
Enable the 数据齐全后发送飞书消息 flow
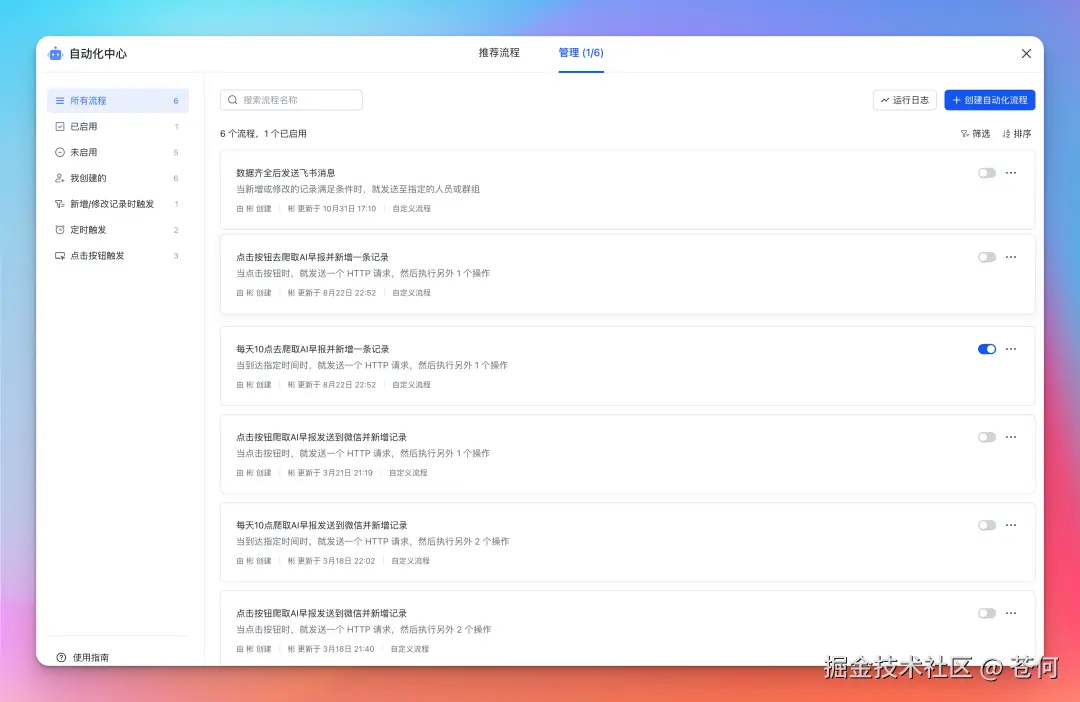tap(986, 173)
